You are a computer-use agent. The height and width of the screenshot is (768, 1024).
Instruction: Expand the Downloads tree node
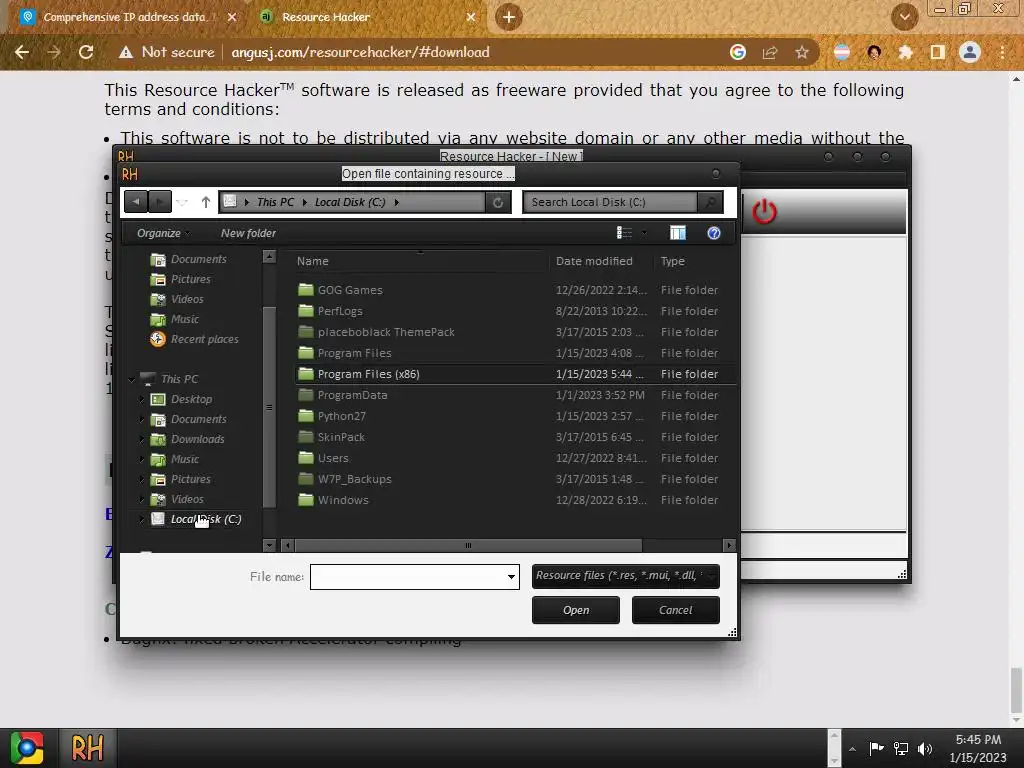point(142,439)
